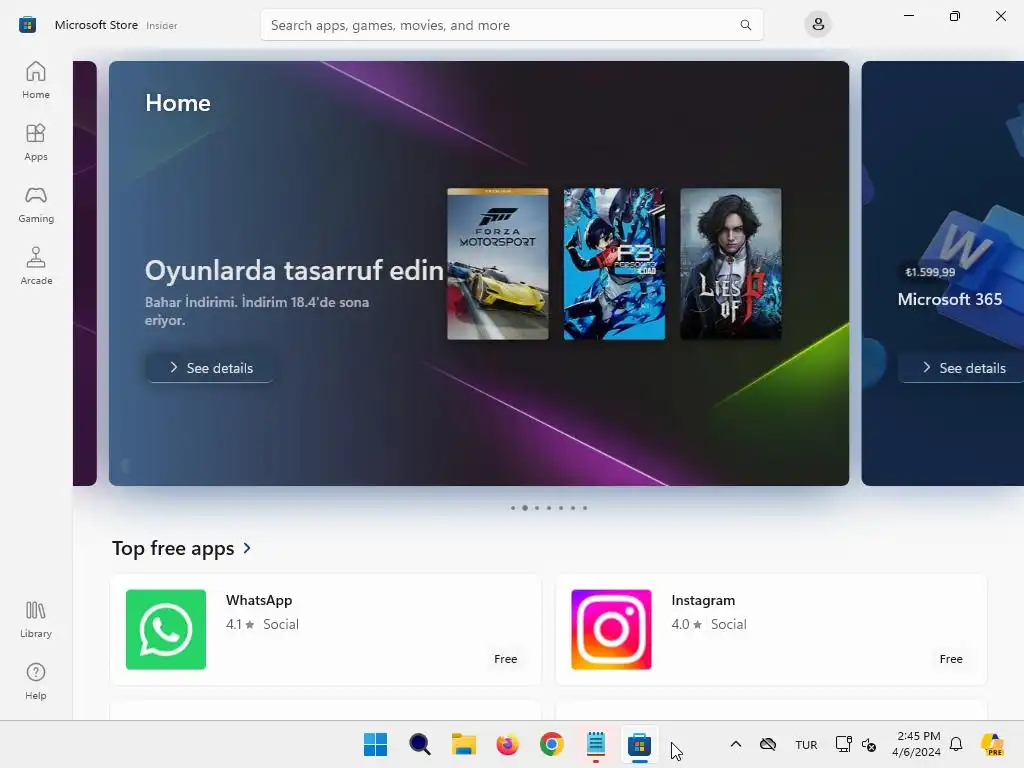
Task: Open the Lies of P game cover
Action: pyautogui.click(x=731, y=264)
